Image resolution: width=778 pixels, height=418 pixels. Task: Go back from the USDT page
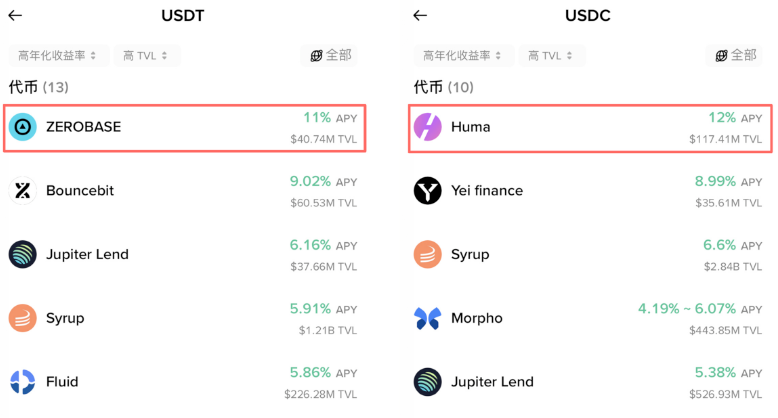[15, 16]
